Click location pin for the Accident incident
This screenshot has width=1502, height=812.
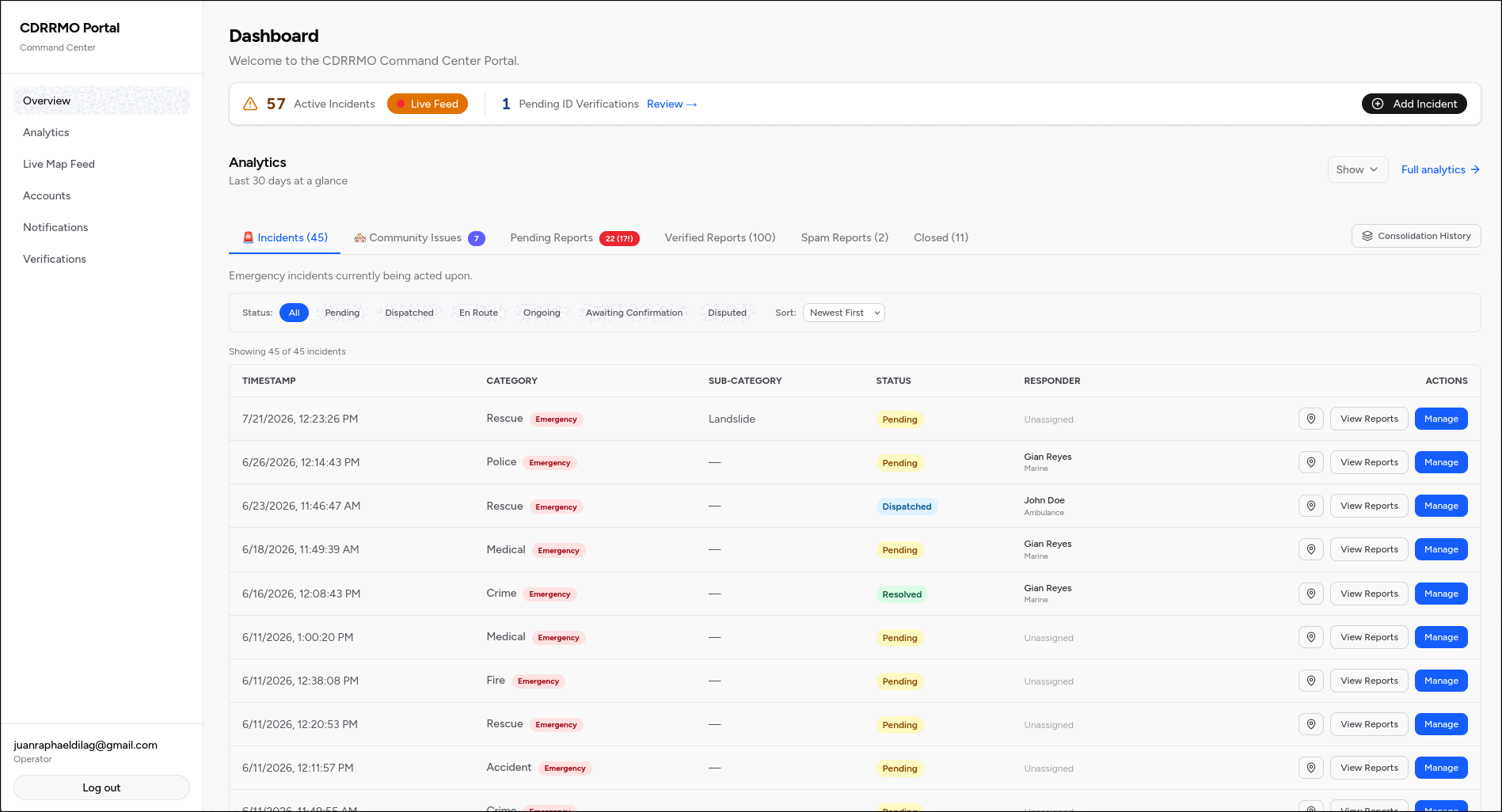pos(1310,768)
